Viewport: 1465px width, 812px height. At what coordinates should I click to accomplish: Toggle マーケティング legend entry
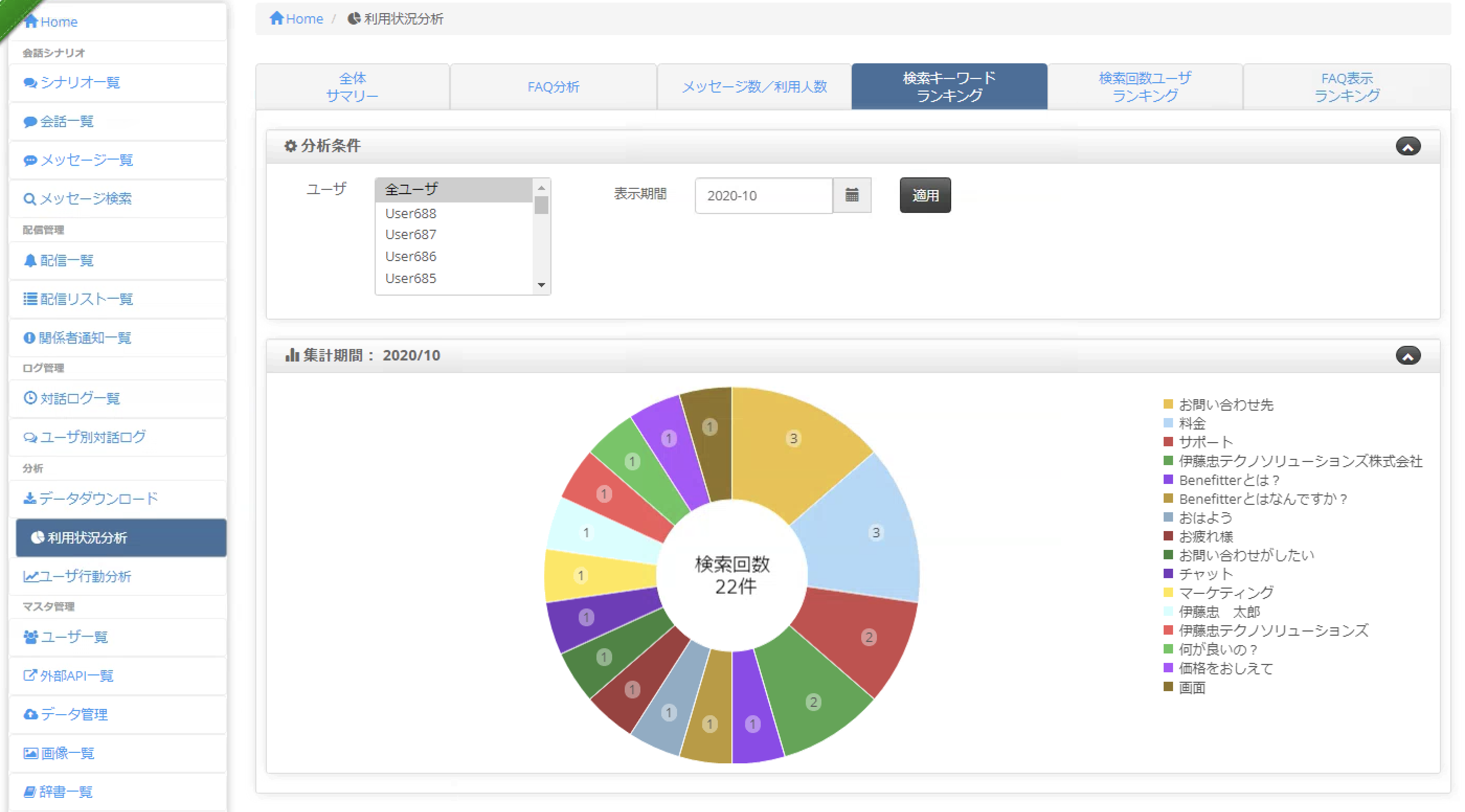(x=1218, y=592)
